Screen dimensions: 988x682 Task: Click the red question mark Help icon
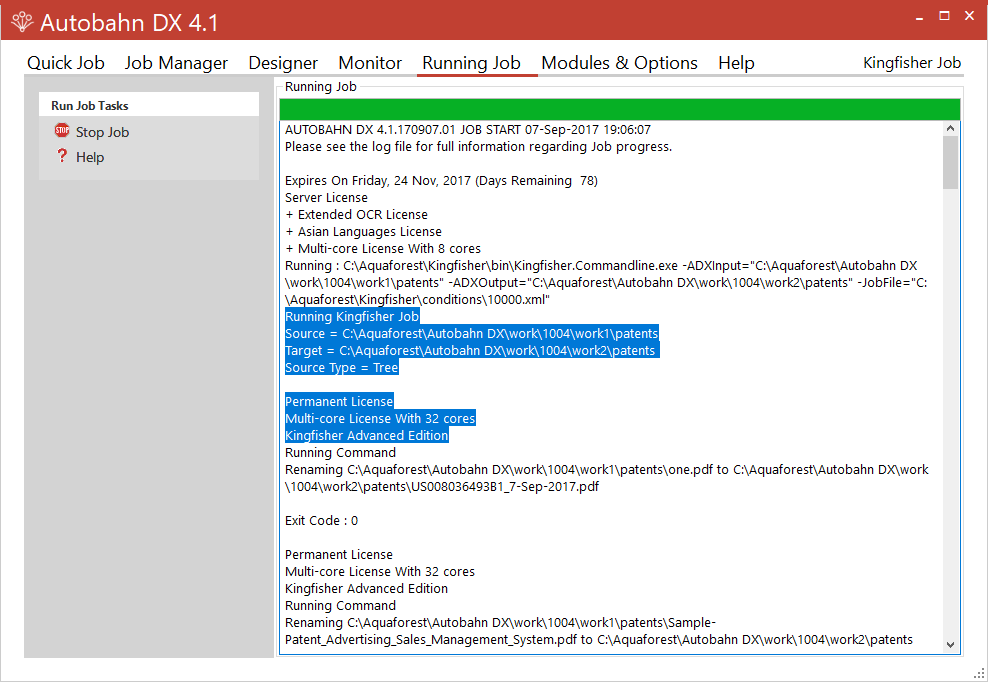point(62,156)
